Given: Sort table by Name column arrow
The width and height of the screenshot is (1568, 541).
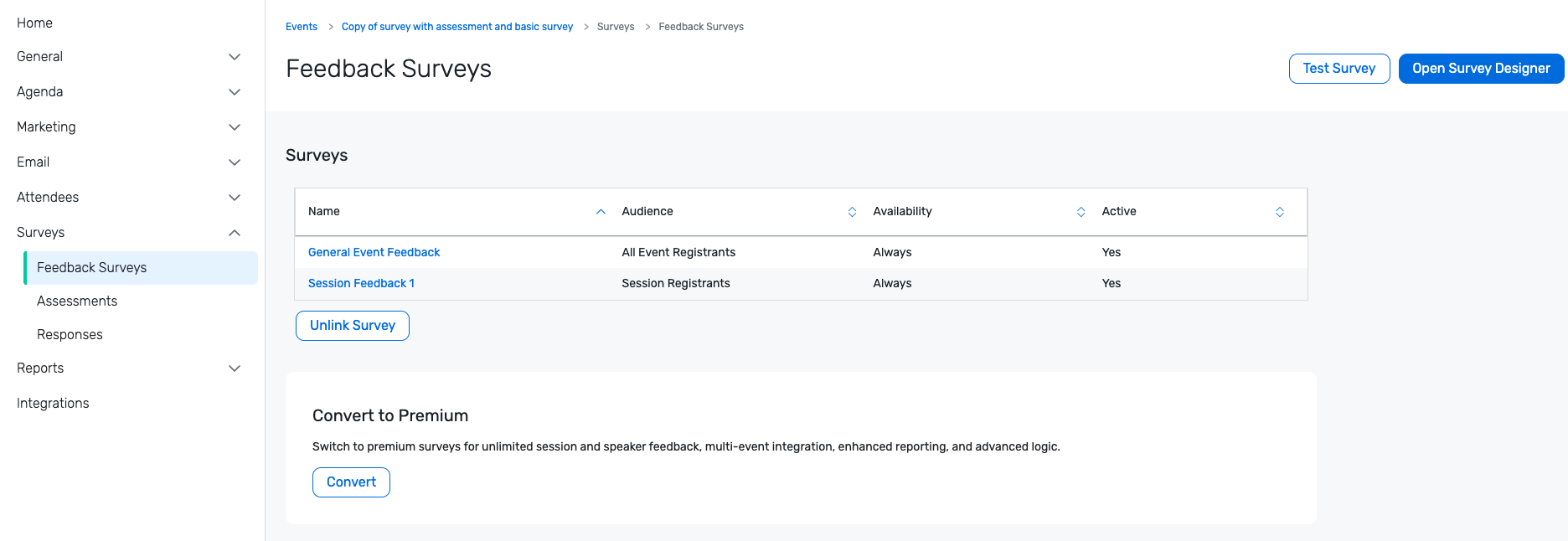Looking at the screenshot, I should (601, 212).
